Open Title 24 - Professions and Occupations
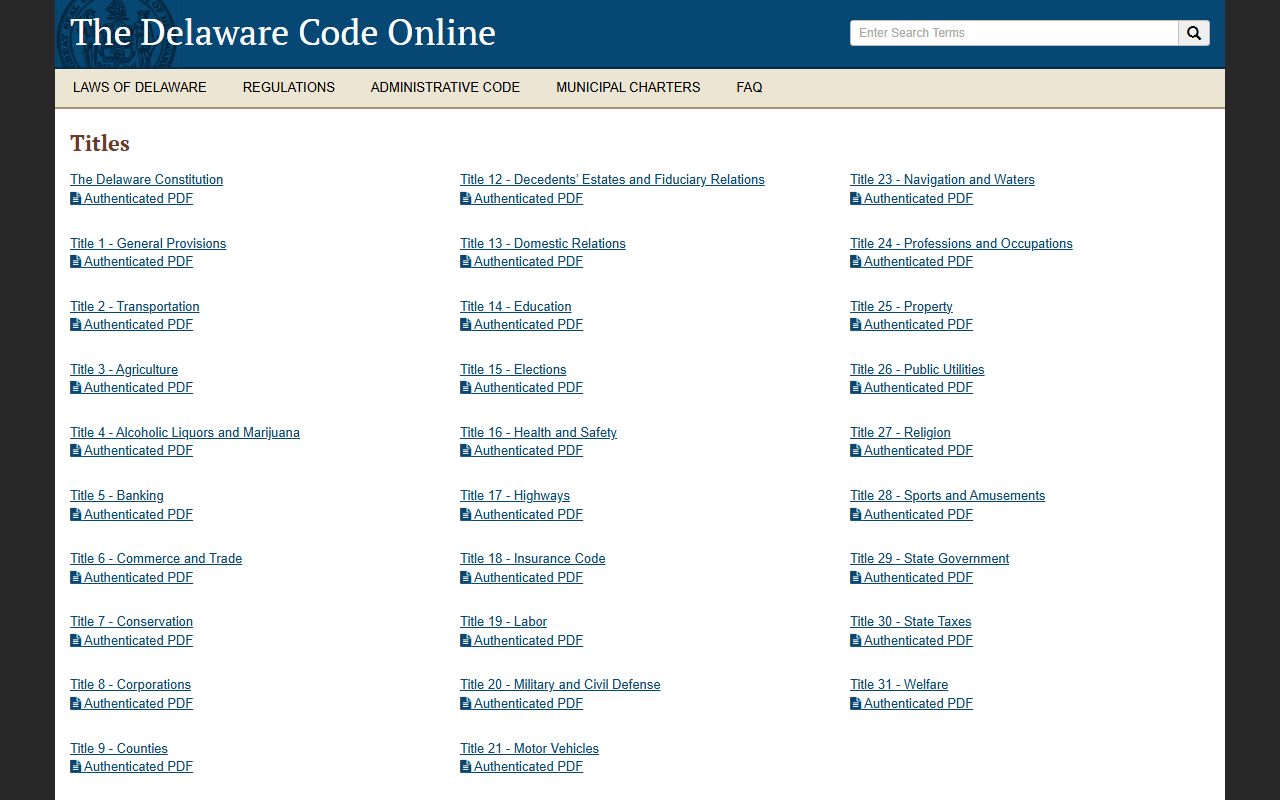Screen dimensions: 1280x800 pos(961,243)
